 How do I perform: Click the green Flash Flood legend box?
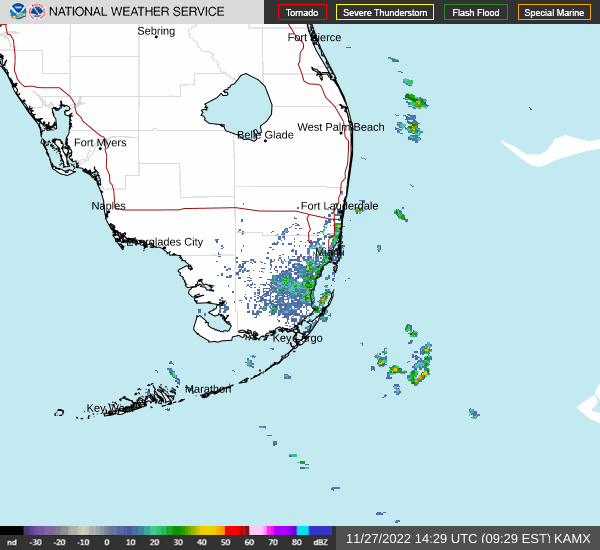pos(476,13)
